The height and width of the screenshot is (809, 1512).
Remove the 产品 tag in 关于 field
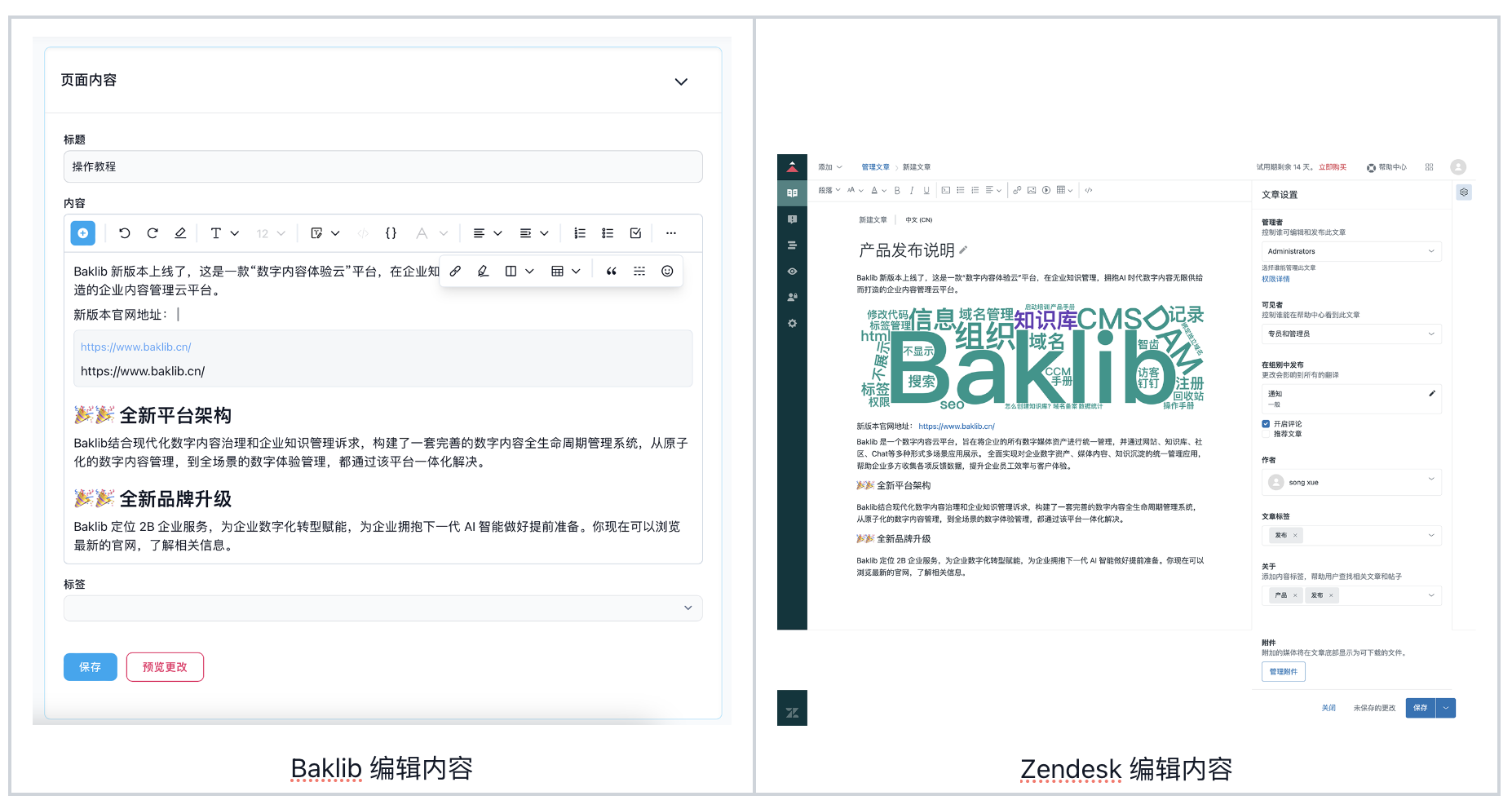1295,595
